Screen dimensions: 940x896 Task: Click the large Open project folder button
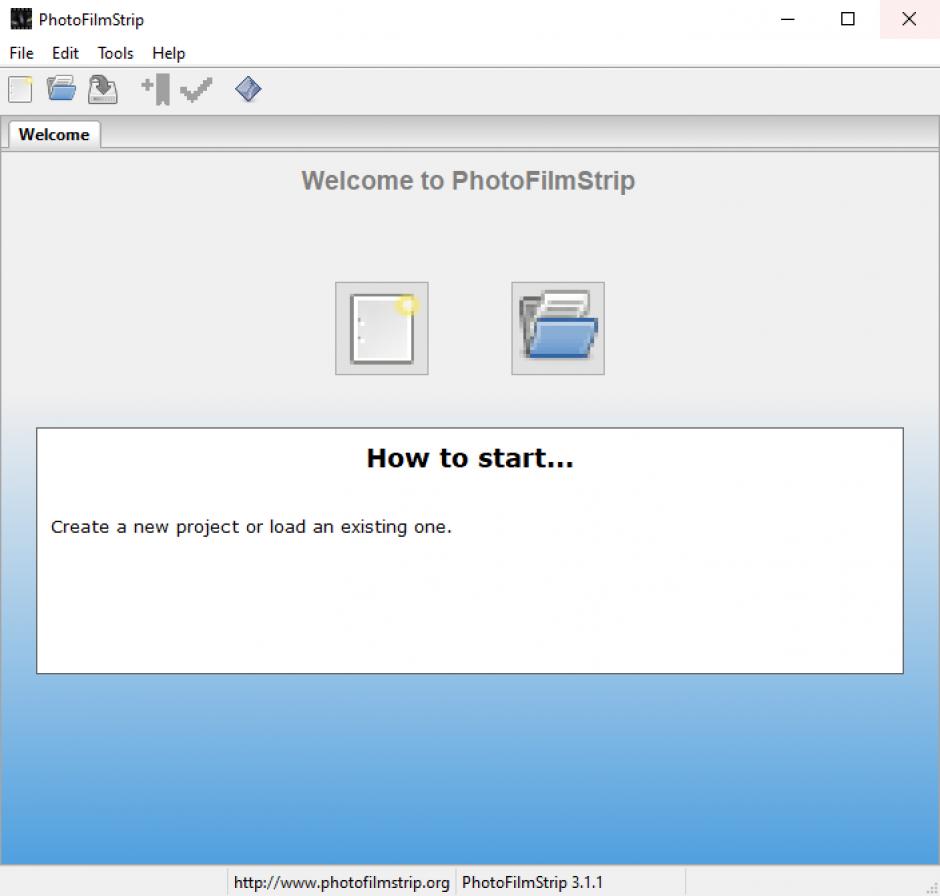pos(558,328)
